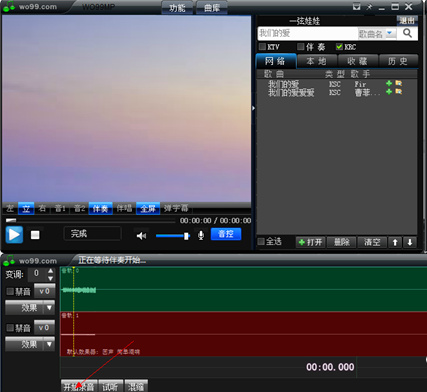Open the 歌曲名 search type dropdown
This screenshot has width=427, height=392.
tap(389, 33)
